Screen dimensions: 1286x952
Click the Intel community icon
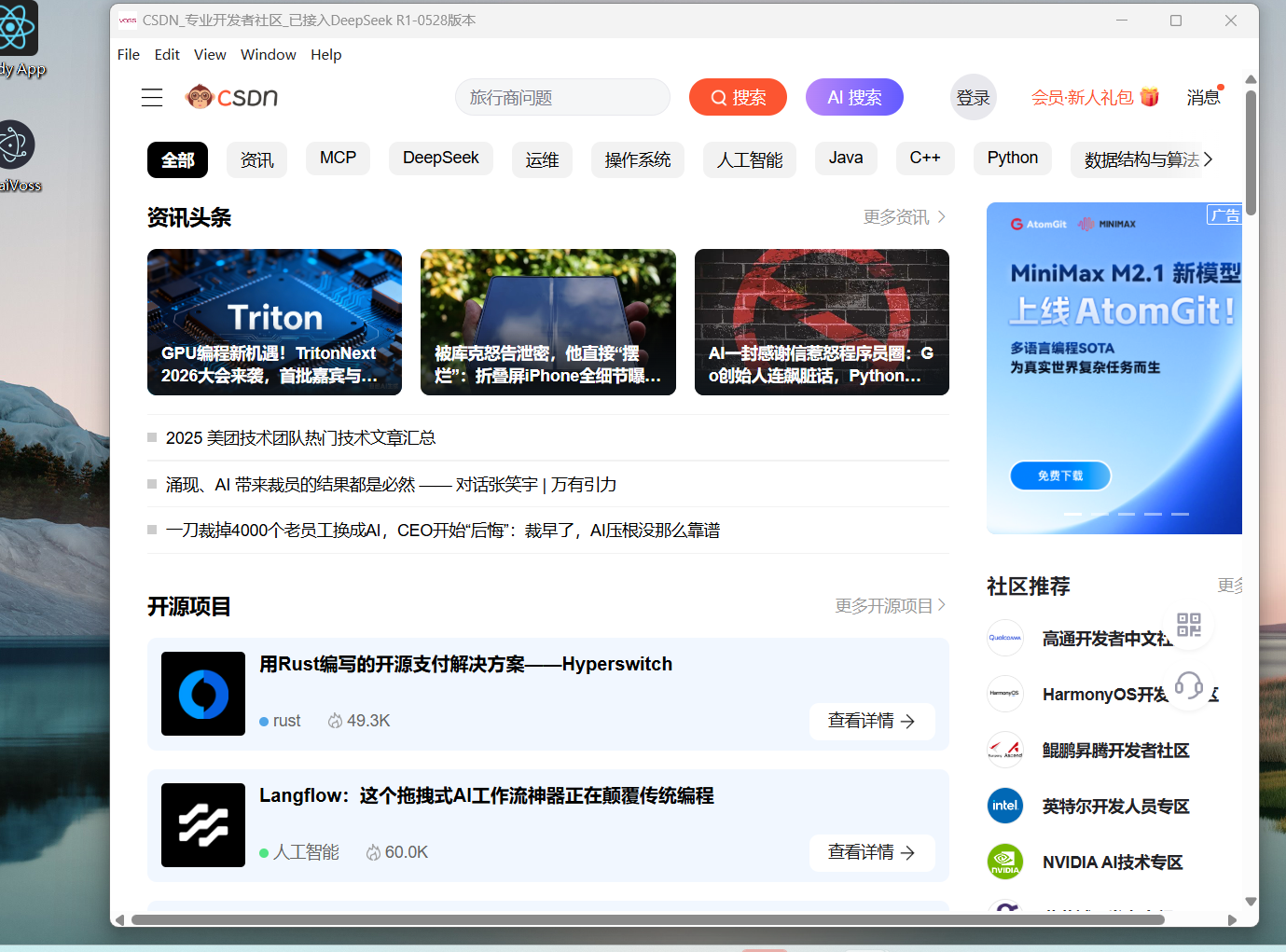1005,806
